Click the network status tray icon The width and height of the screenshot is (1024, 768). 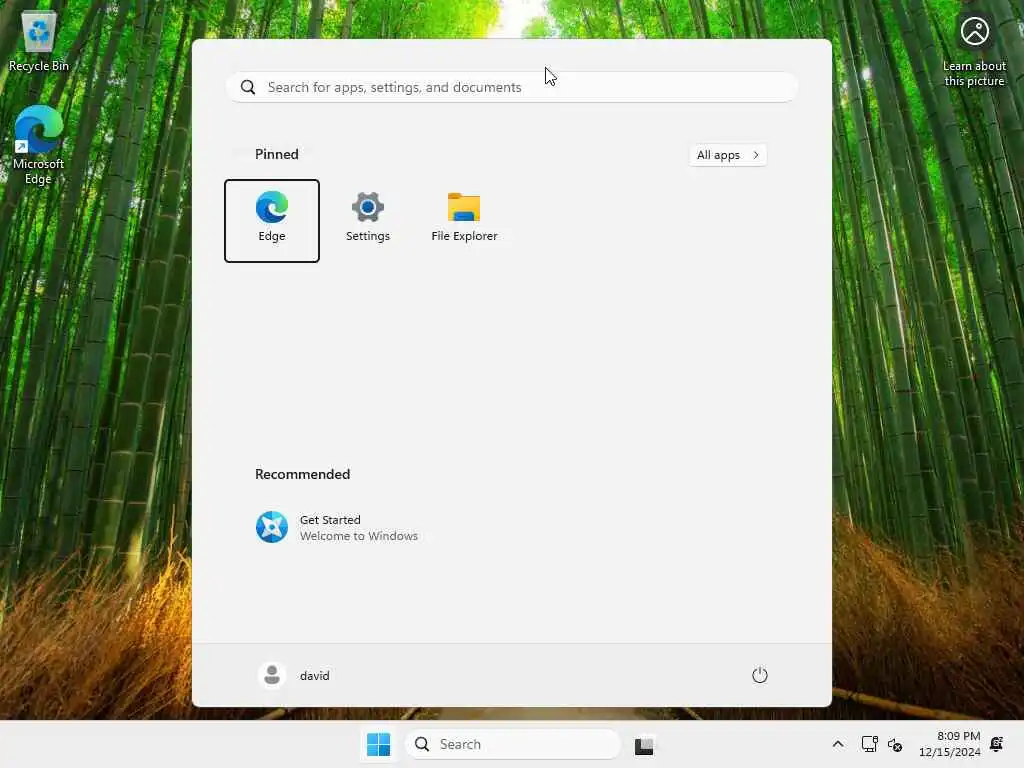(x=869, y=744)
